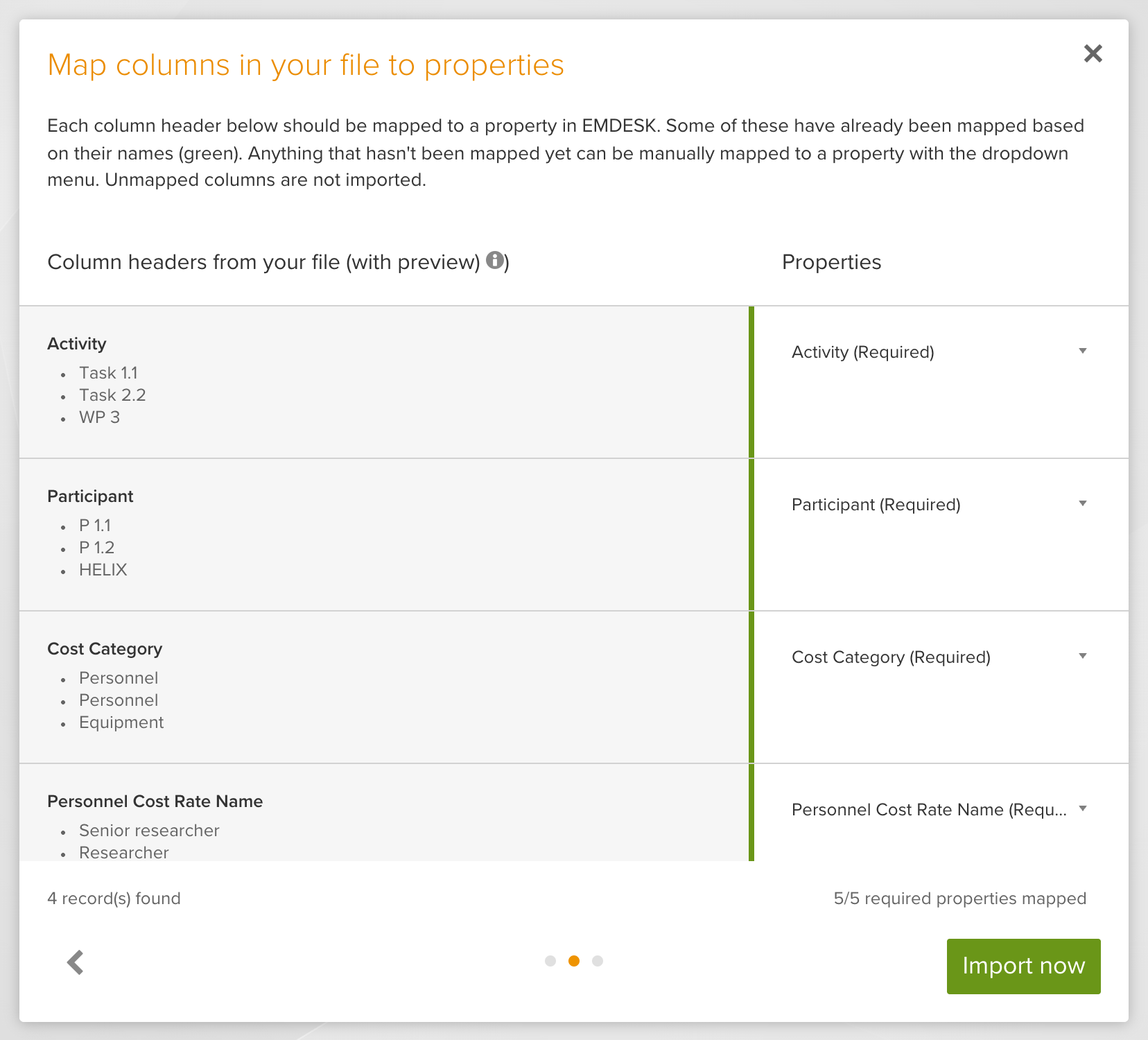Viewport: 1148px width, 1040px height.
Task: Click the info icon beside column headers
Action: click(494, 260)
